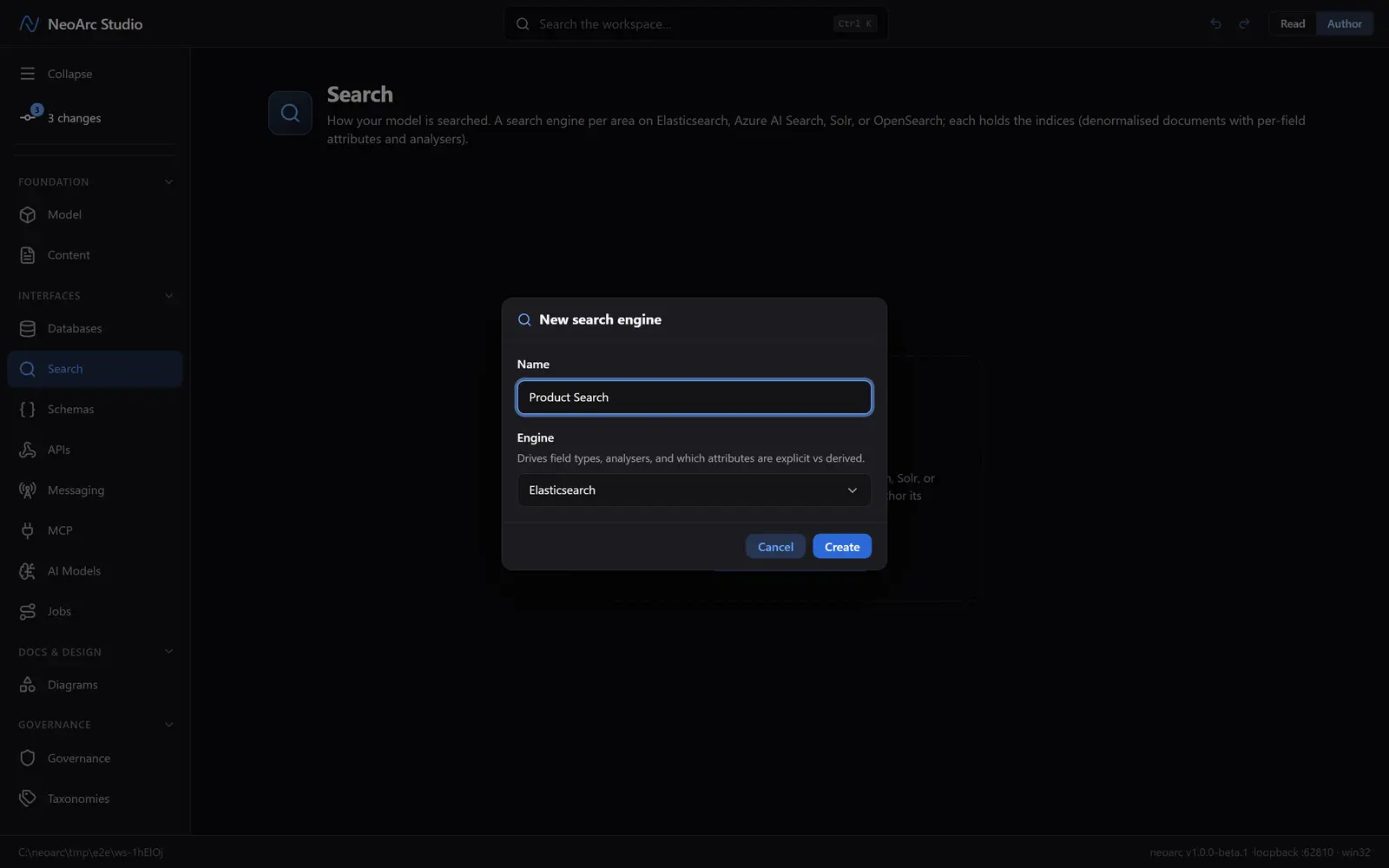
Task: Click the Collapse label in sidebar
Action: 69,74
